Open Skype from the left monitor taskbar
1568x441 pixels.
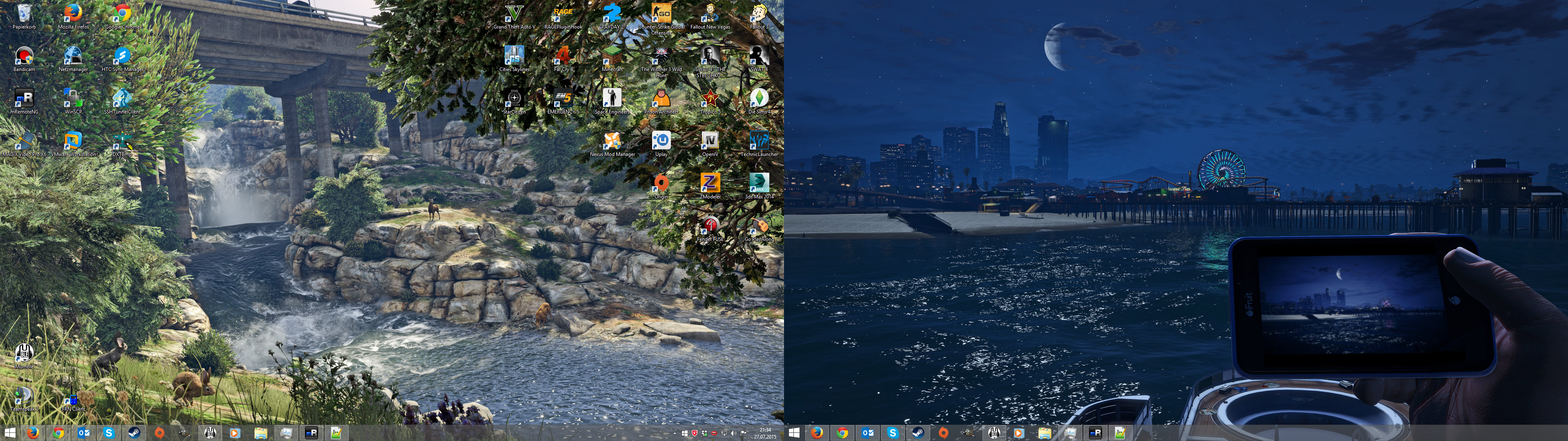pos(109,433)
